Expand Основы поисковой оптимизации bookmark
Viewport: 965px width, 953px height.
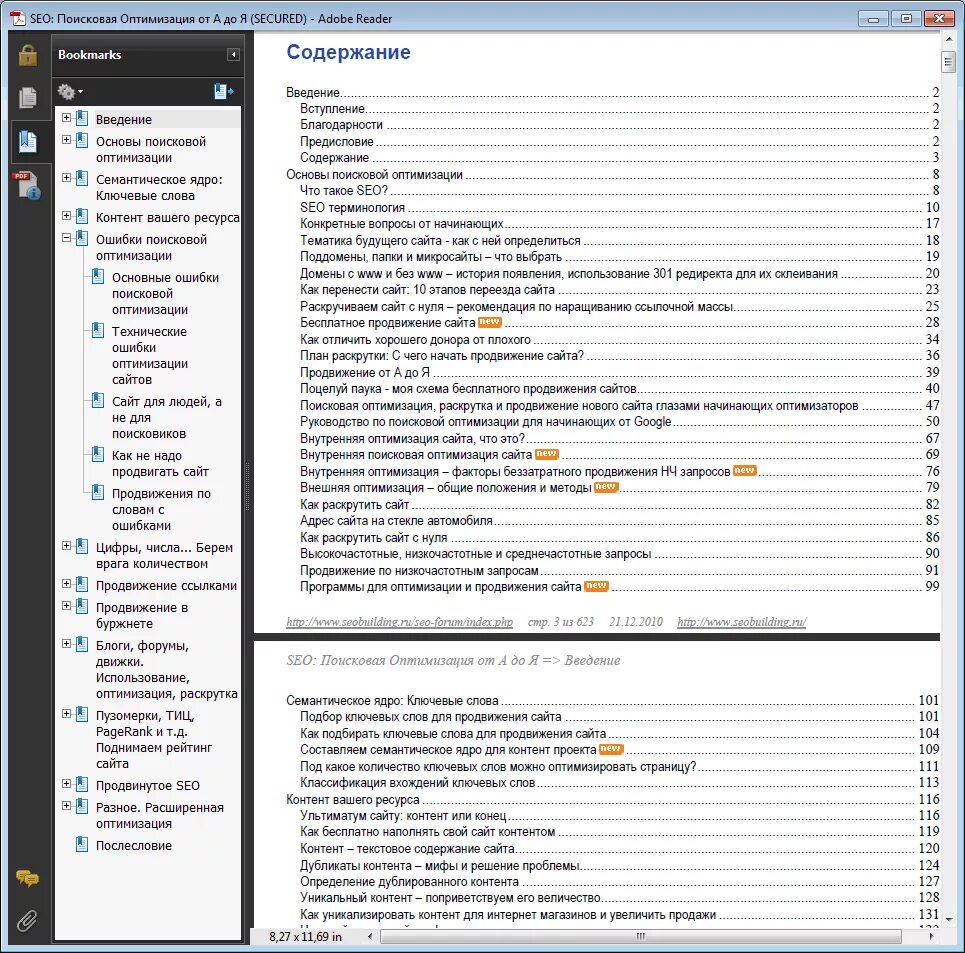pyautogui.click(x=66, y=140)
